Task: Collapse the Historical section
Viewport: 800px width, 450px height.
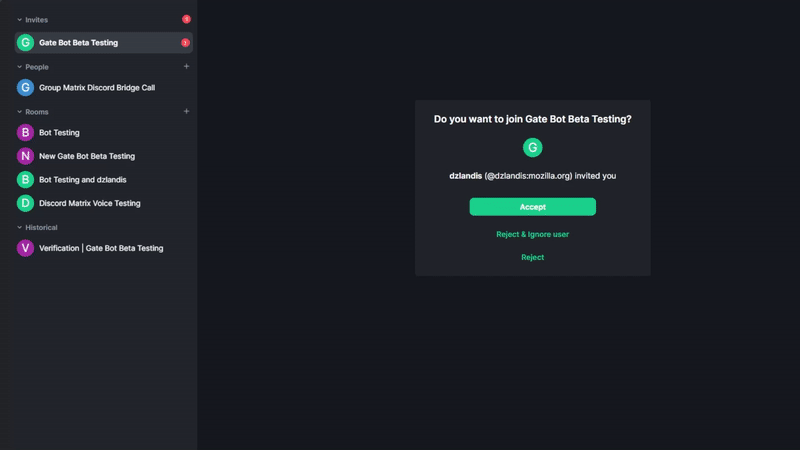Action: pos(19,228)
